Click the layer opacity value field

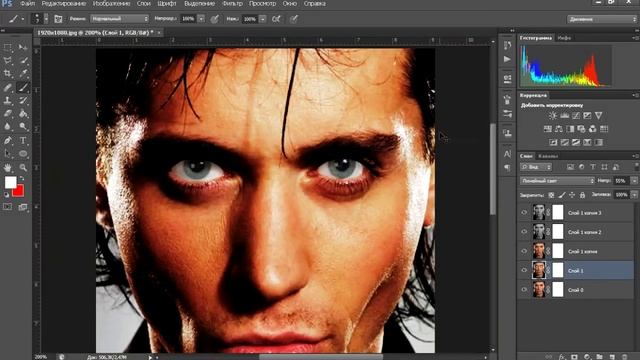pyautogui.click(x=621, y=180)
